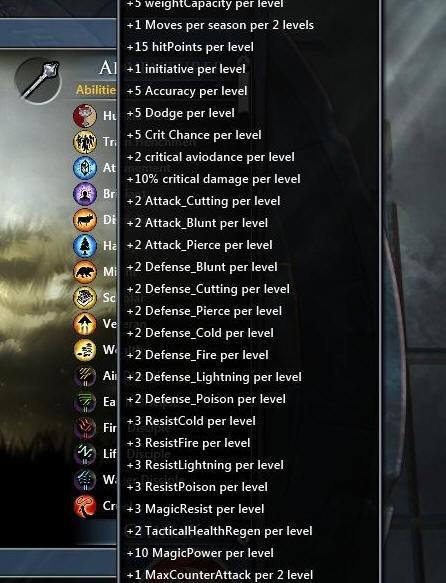
Task: Select the orange cow ability icon
Action: pos(85,220)
